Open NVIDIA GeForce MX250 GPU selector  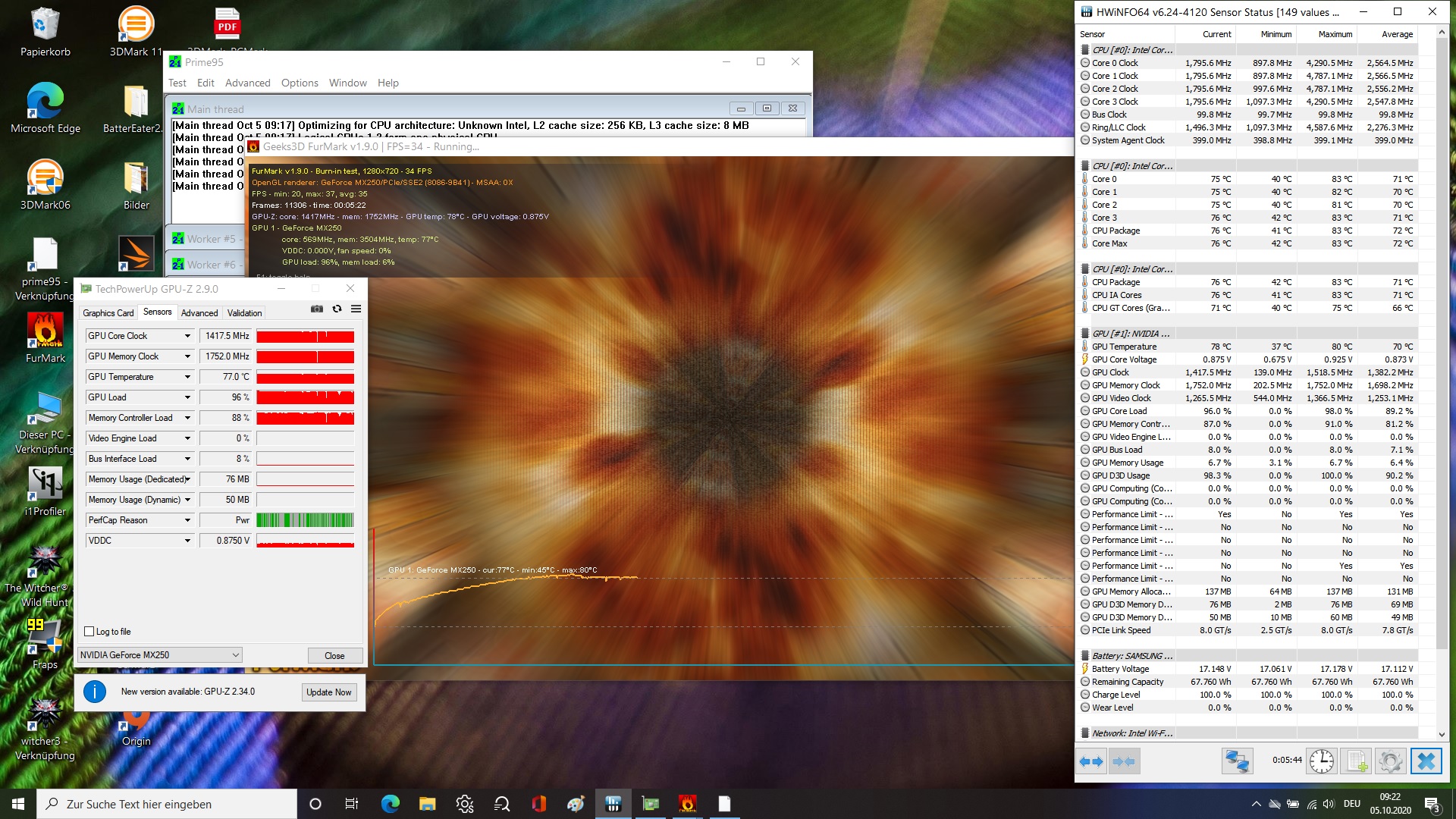tap(159, 655)
